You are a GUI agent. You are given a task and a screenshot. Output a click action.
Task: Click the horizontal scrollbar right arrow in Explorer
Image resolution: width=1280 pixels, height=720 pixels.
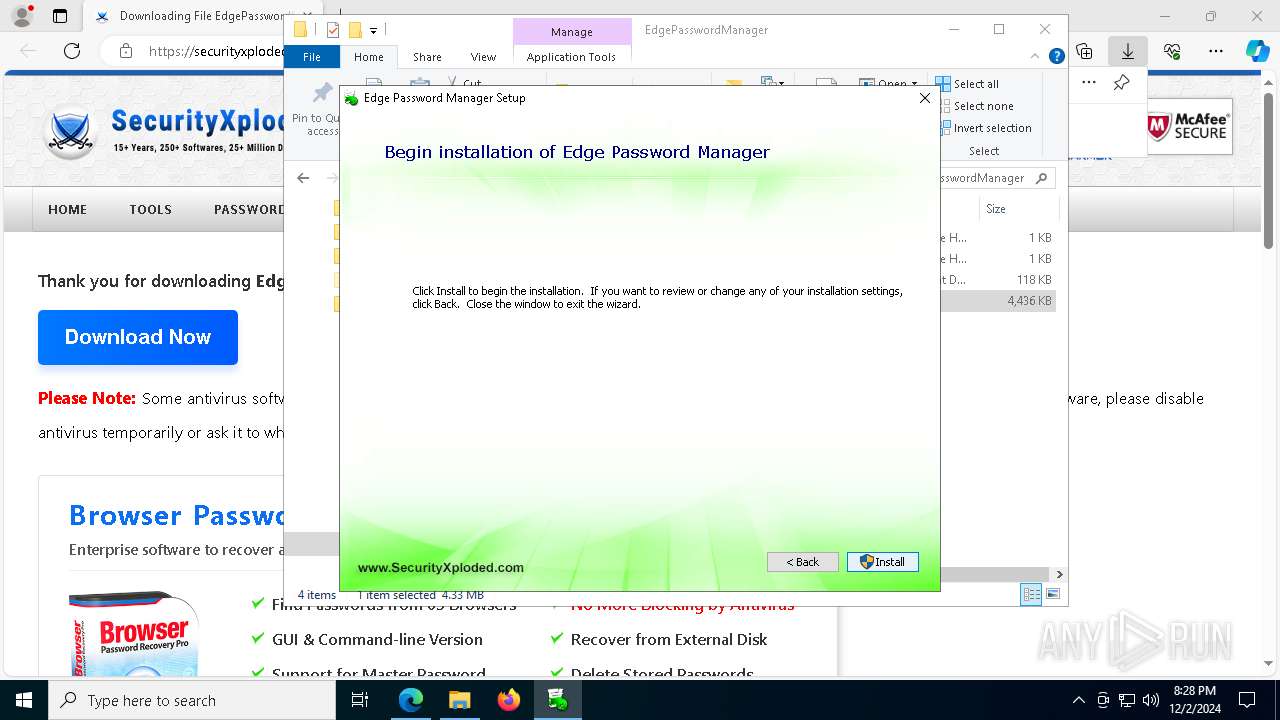(x=1059, y=574)
